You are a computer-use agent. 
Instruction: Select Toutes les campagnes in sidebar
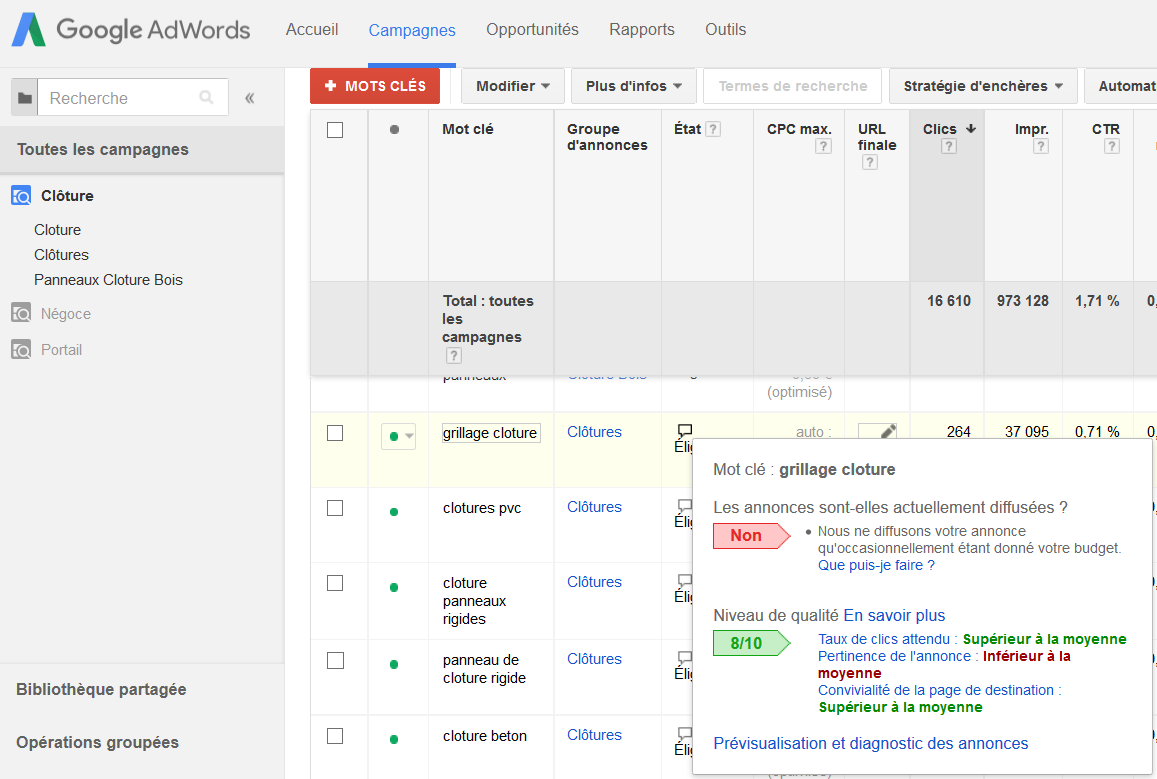(142, 150)
